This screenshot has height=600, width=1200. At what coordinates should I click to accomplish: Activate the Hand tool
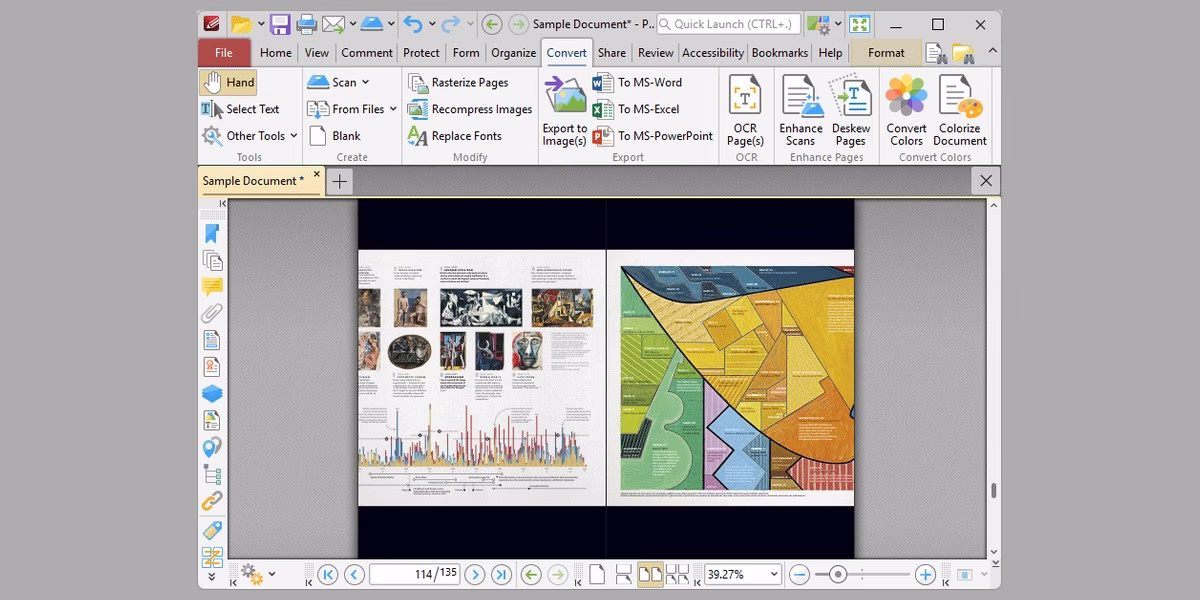[229, 82]
